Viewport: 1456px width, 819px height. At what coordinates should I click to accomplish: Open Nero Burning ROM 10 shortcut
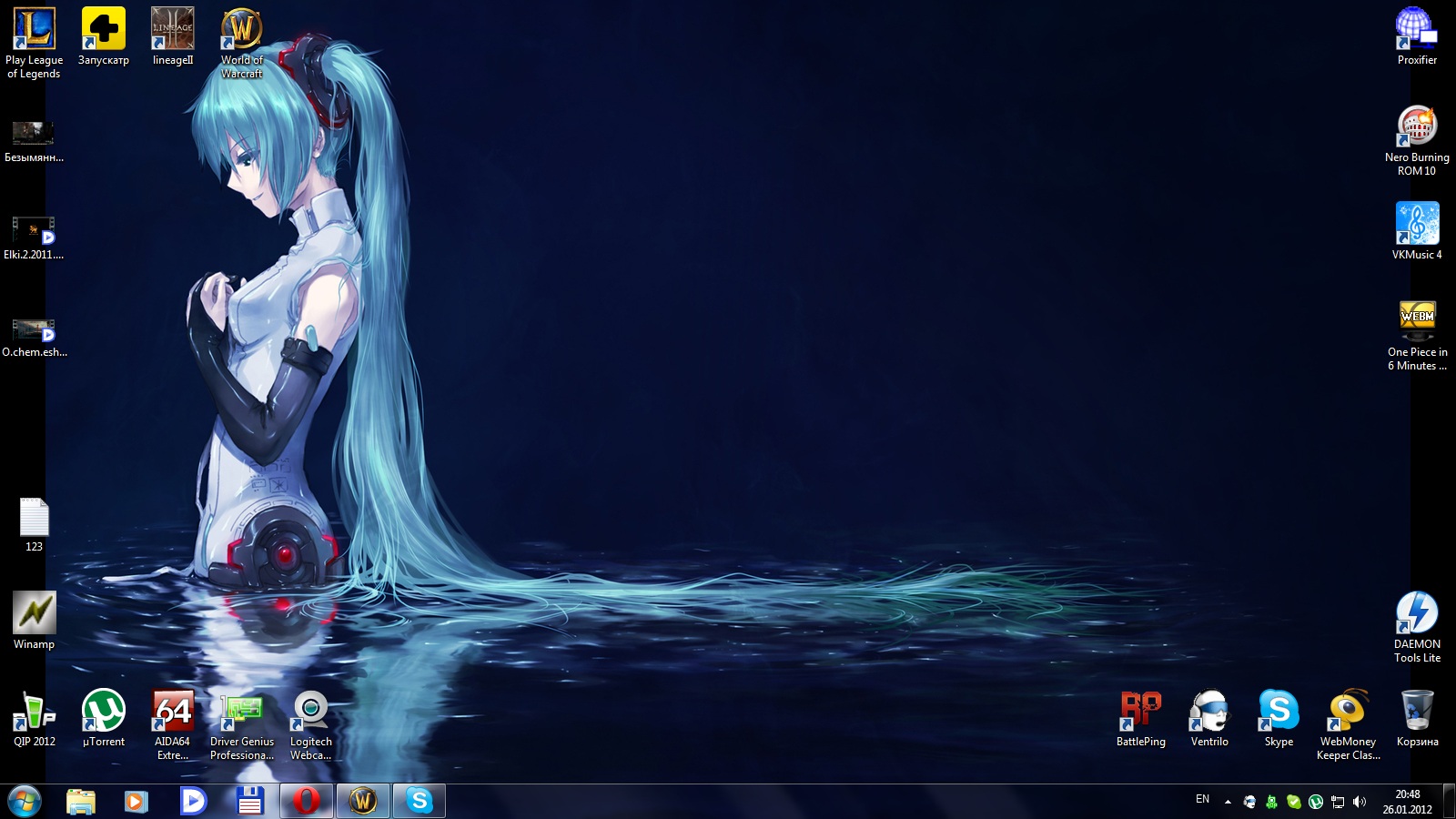click(1418, 140)
